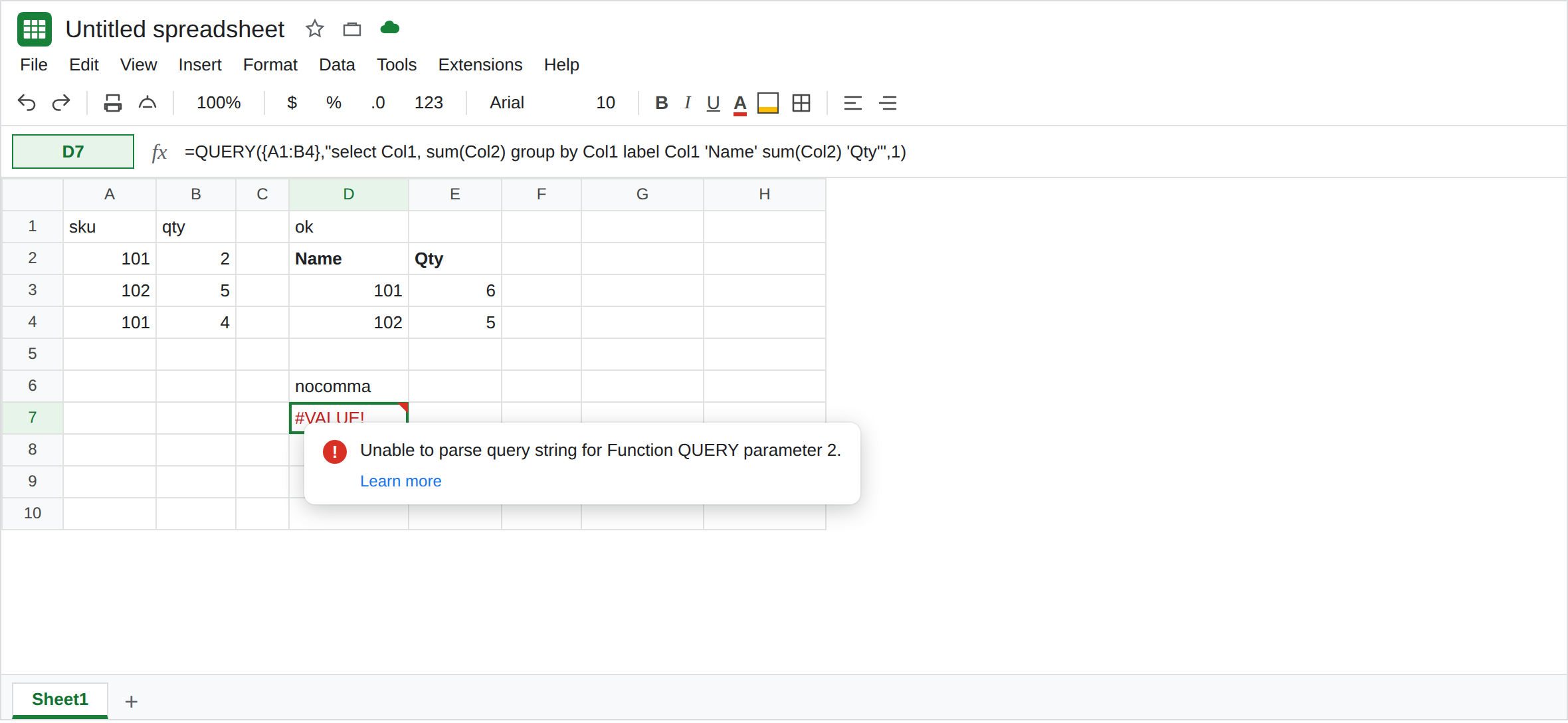The width and height of the screenshot is (1568, 723).
Task: Click the decimal places button
Action: click(x=378, y=103)
